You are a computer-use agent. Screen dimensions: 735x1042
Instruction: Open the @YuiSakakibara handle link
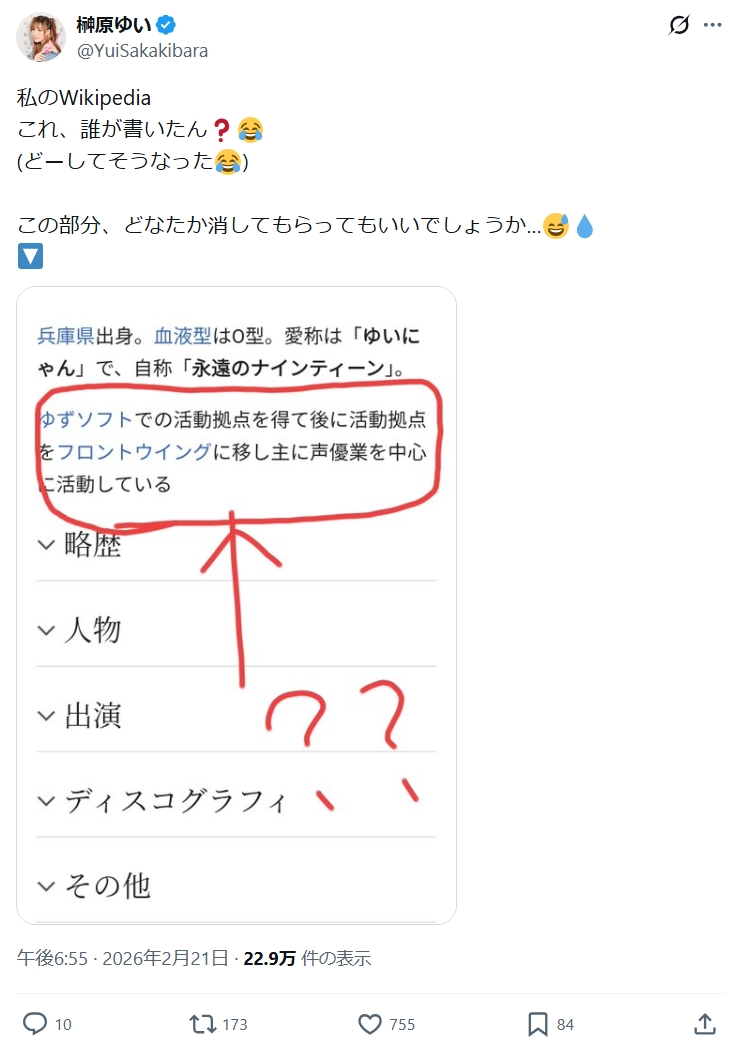pos(142,51)
